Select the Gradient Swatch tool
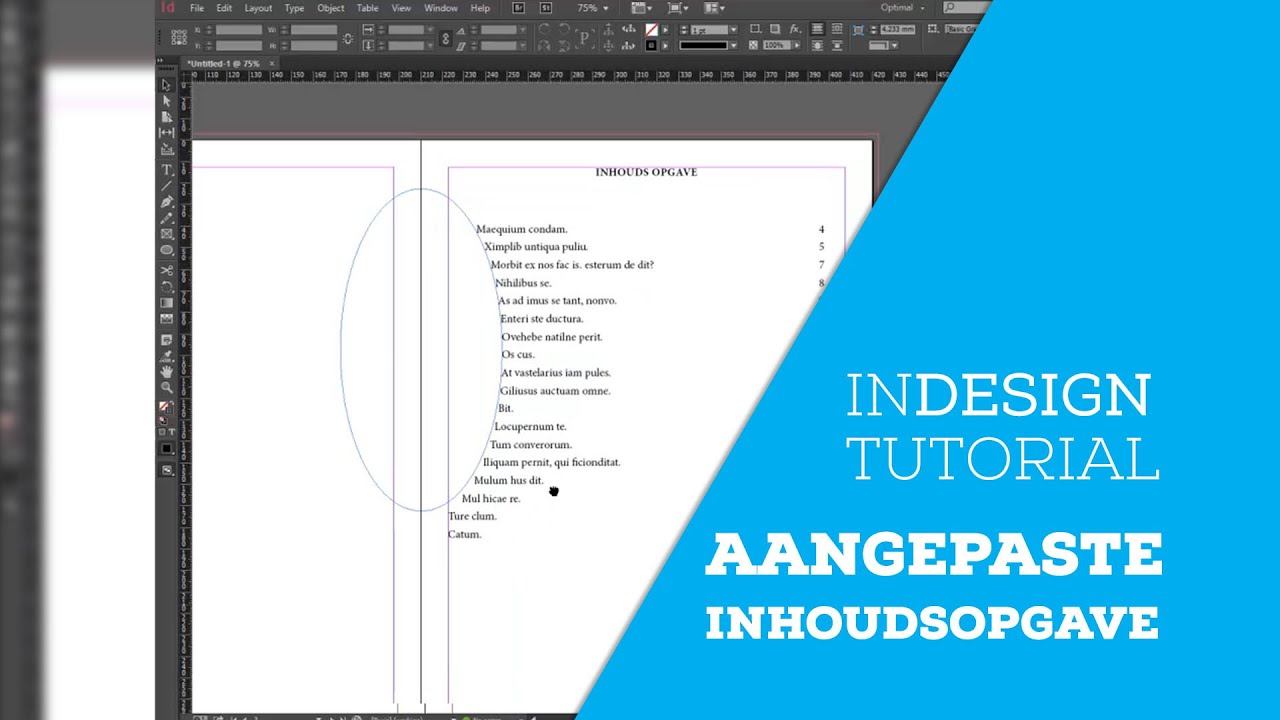Image resolution: width=1280 pixels, height=720 pixels. [x=167, y=303]
